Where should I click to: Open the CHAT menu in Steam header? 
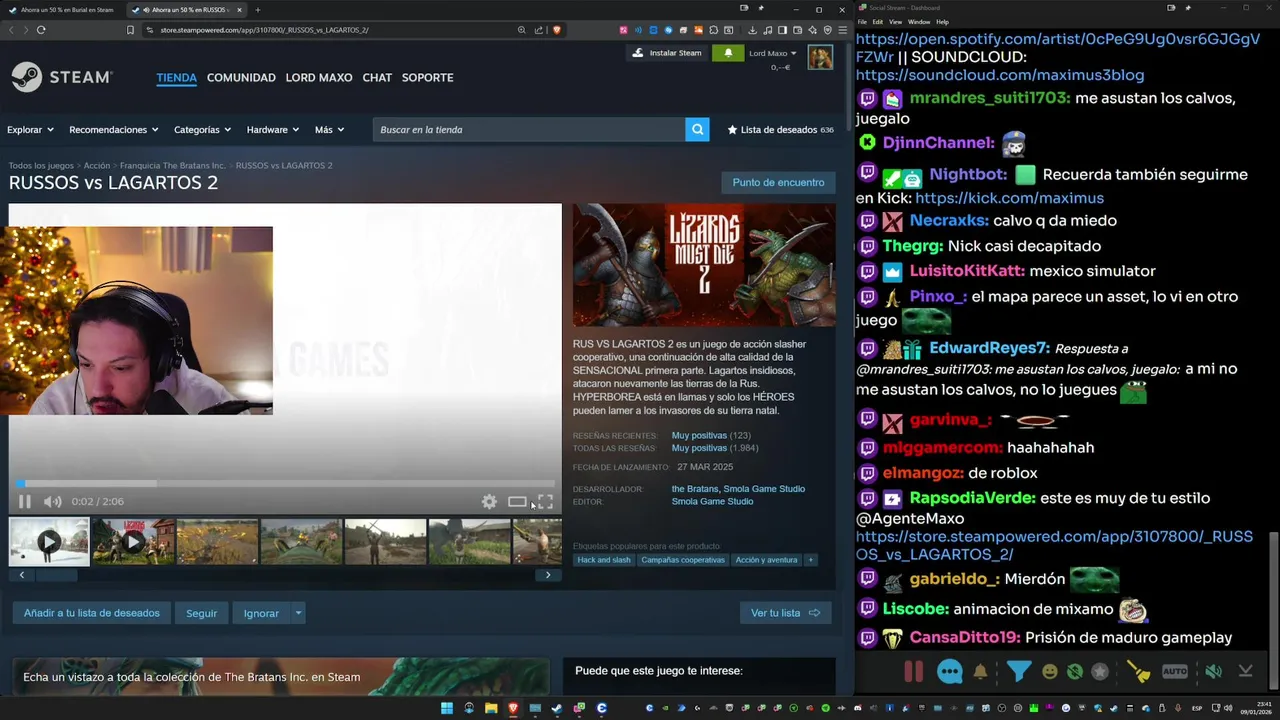377,78
